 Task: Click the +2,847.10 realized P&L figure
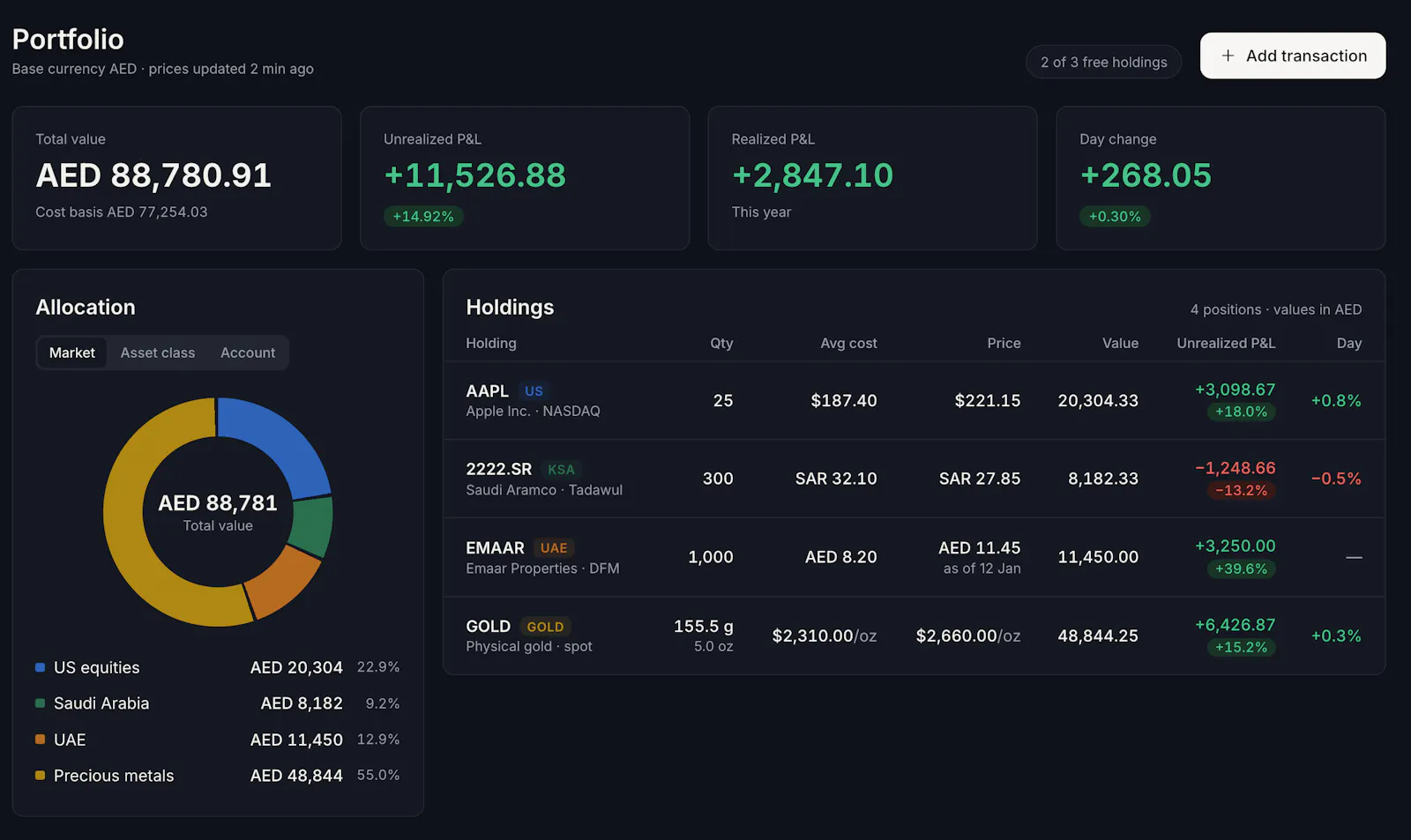(812, 175)
